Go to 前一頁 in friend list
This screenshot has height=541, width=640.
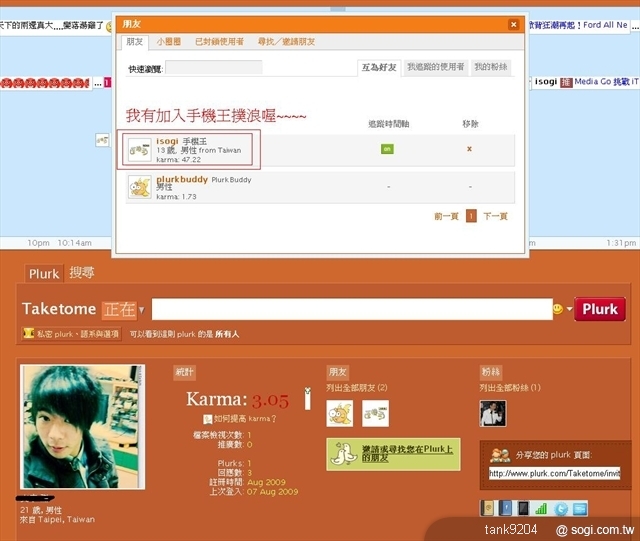446,216
